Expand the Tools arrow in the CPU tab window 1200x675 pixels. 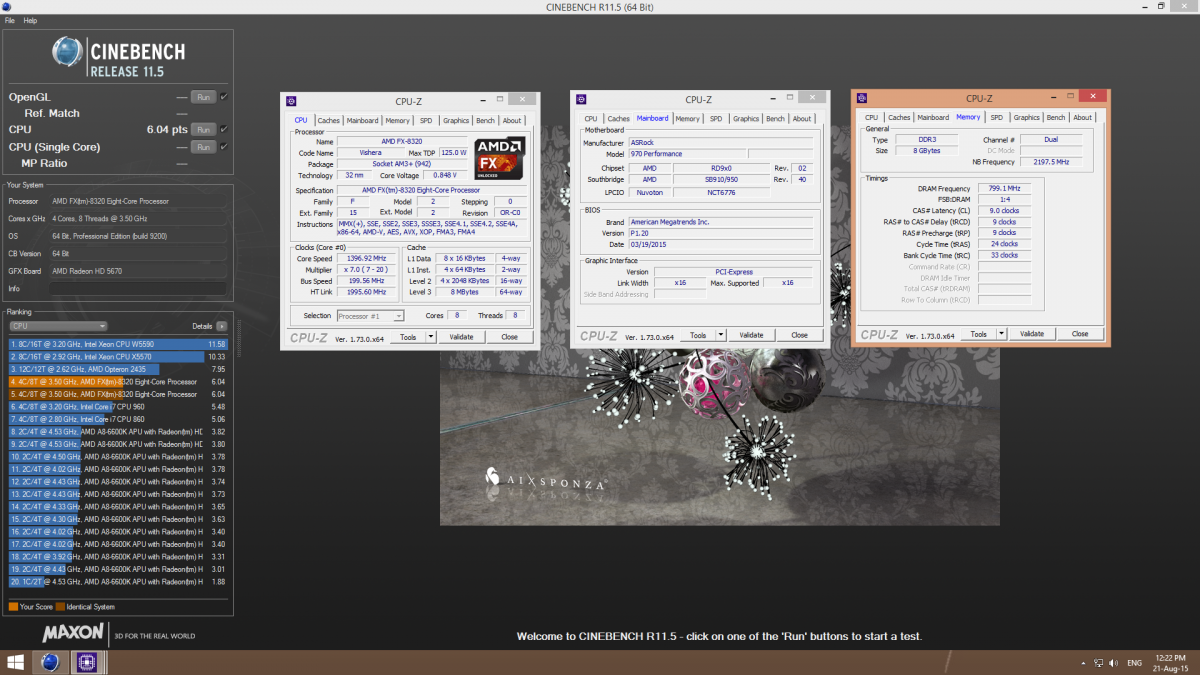coord(431,337)
